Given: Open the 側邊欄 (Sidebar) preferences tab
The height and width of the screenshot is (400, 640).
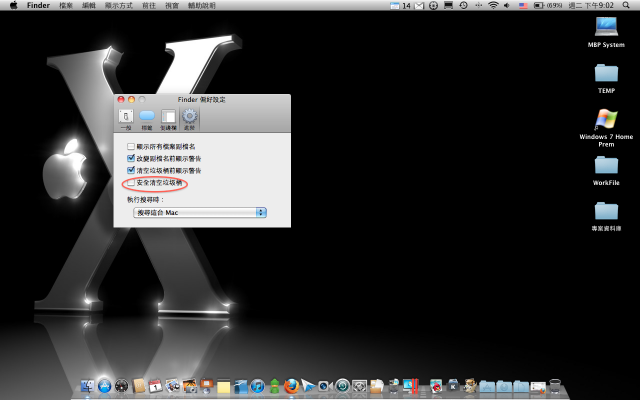Looking at the screenshot, I should [x=168, y=119].
